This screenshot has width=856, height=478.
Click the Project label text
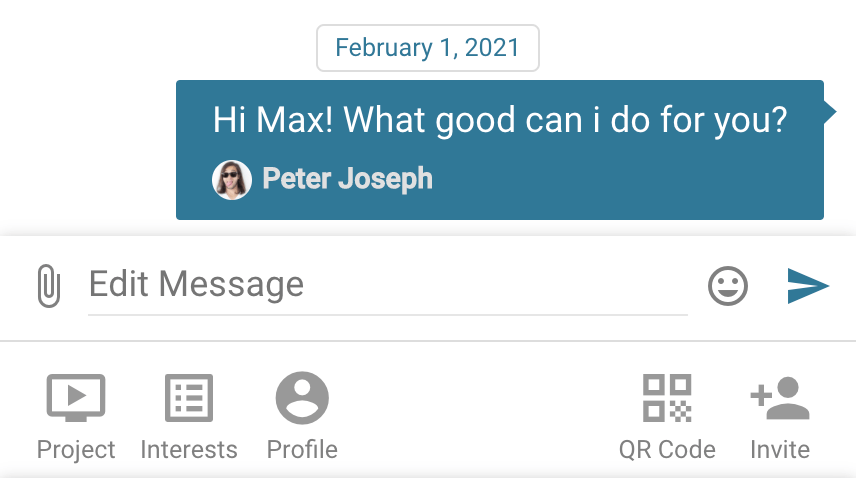tap(76, 450)
